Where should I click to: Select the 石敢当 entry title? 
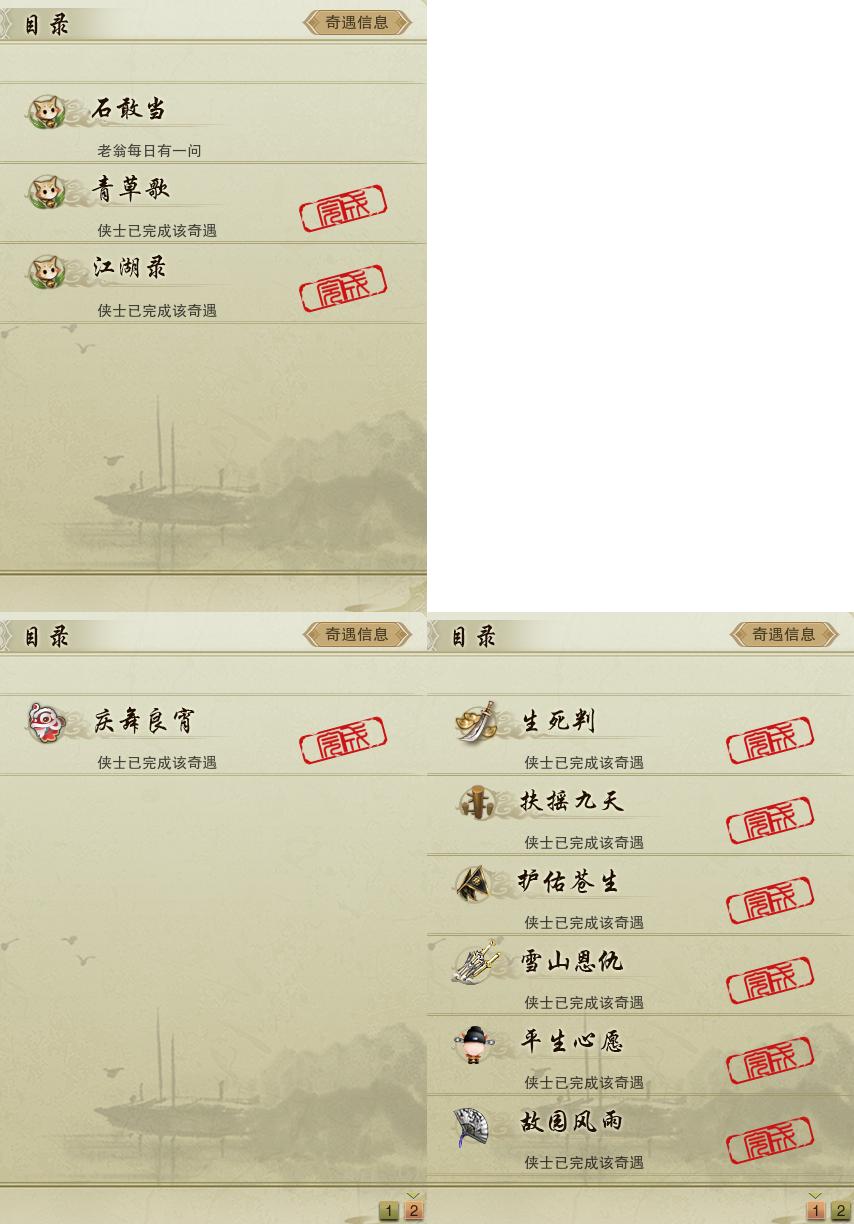point(129,109)
